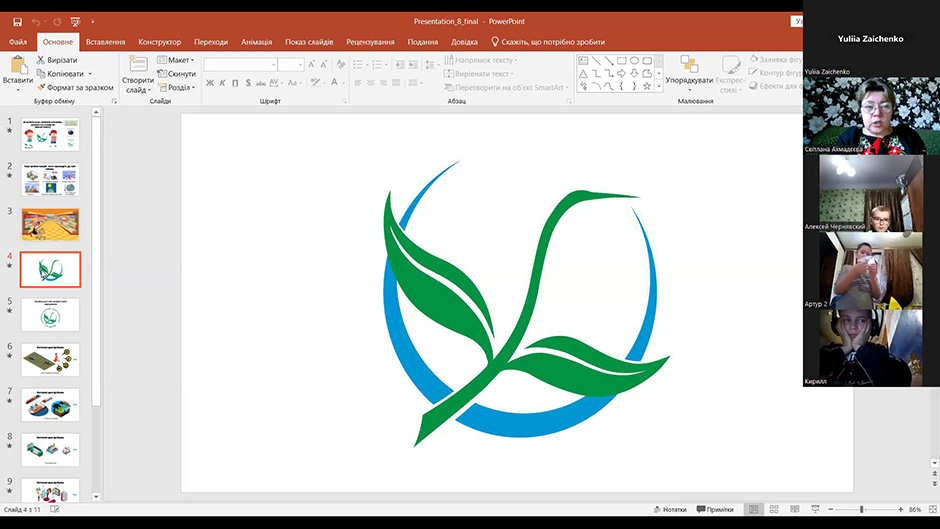Open the Довідка tab
This screenshot has width=940, height=529.
tap(465, 42)
